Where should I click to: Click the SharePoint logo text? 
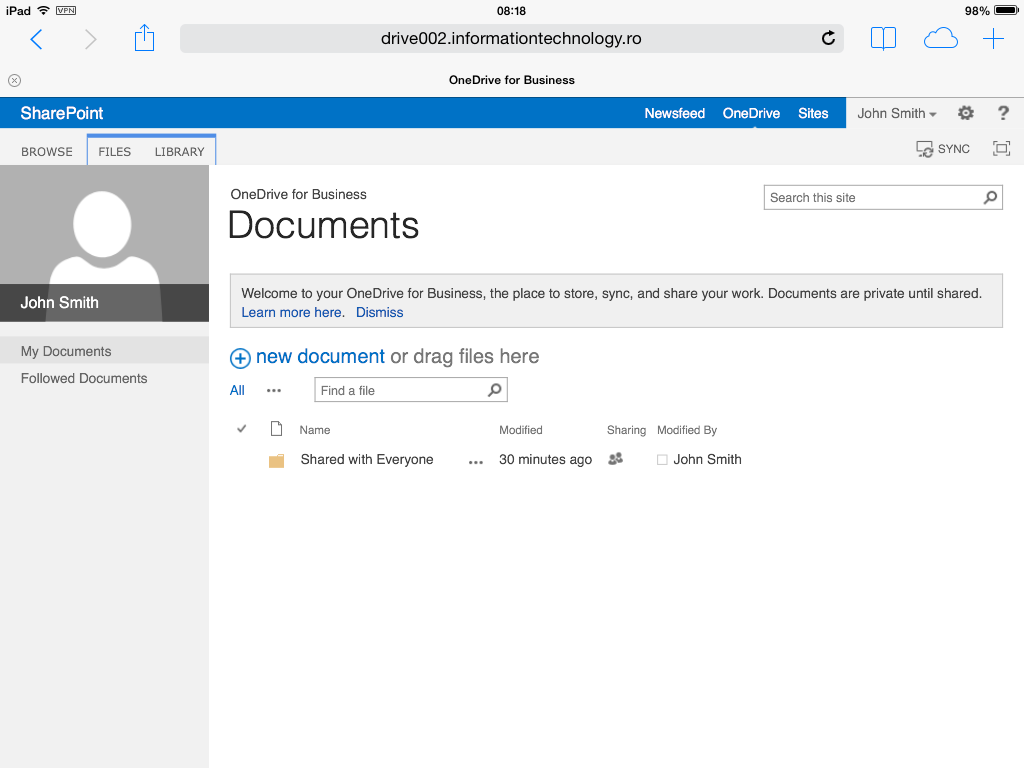[62, 113]
